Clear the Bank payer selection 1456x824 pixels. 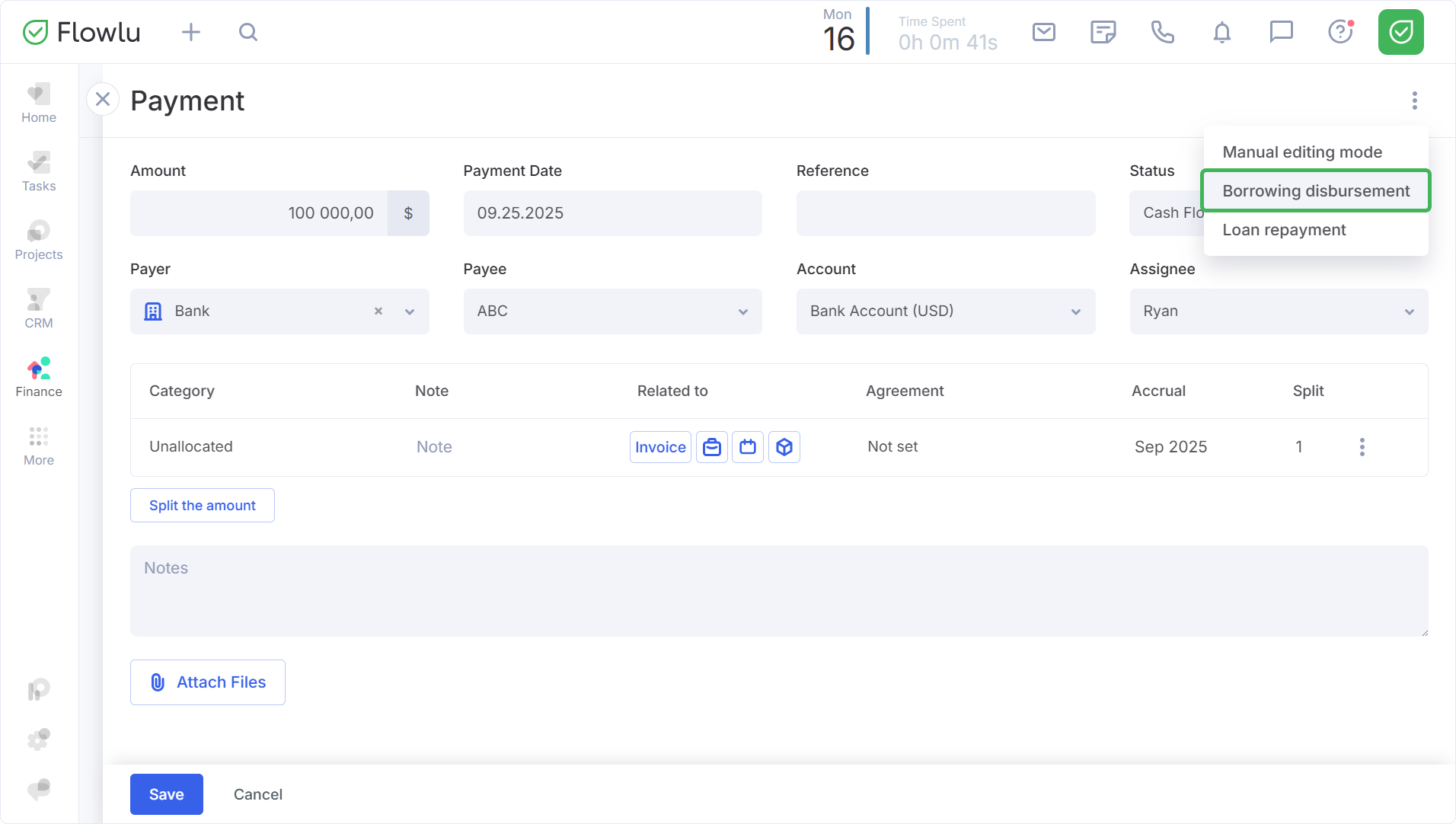378,311
